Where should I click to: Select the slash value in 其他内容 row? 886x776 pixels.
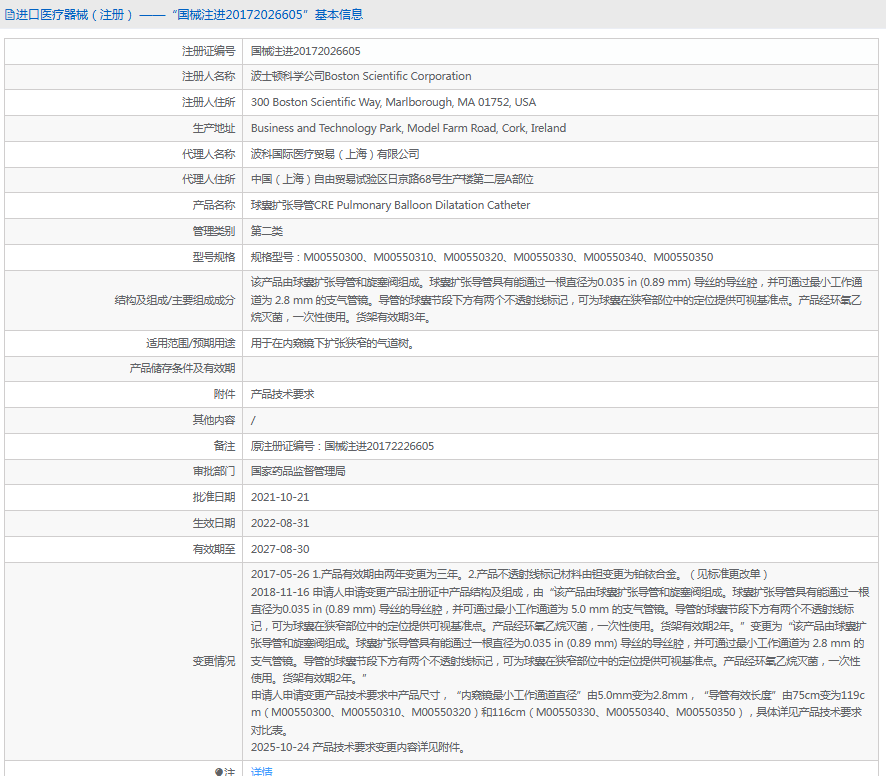(x=253, y=420)
